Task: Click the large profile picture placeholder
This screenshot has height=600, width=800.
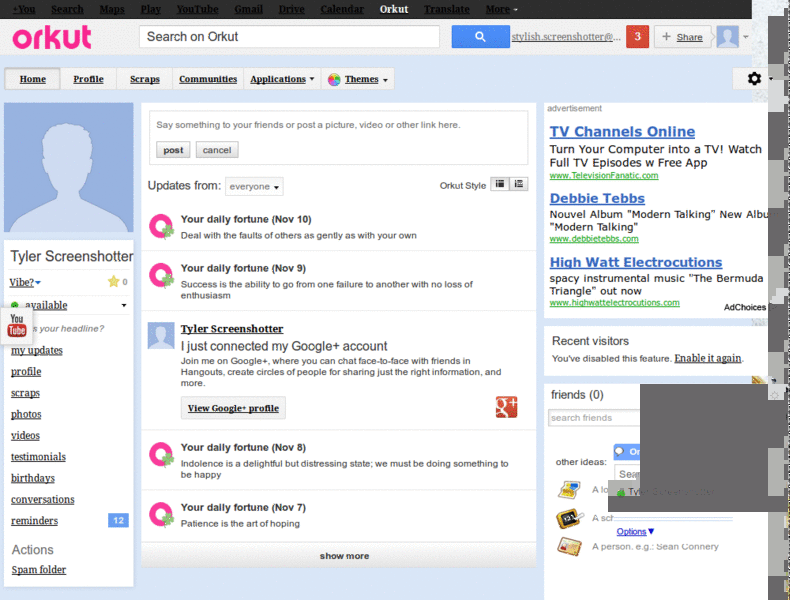Action: [x=69, y=167]
